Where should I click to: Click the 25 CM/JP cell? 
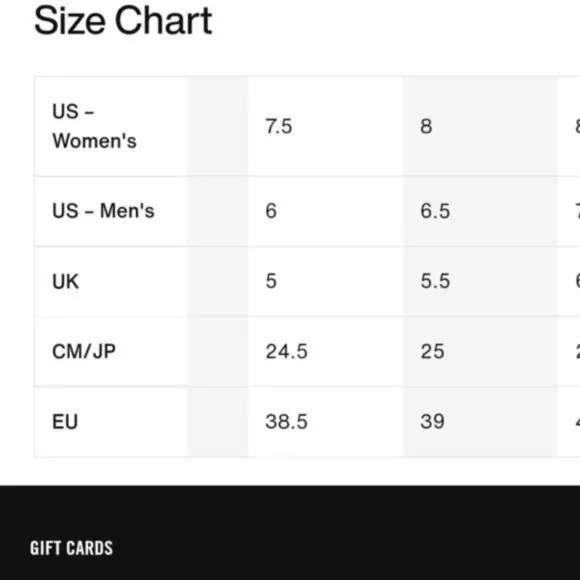click(480, 351)
